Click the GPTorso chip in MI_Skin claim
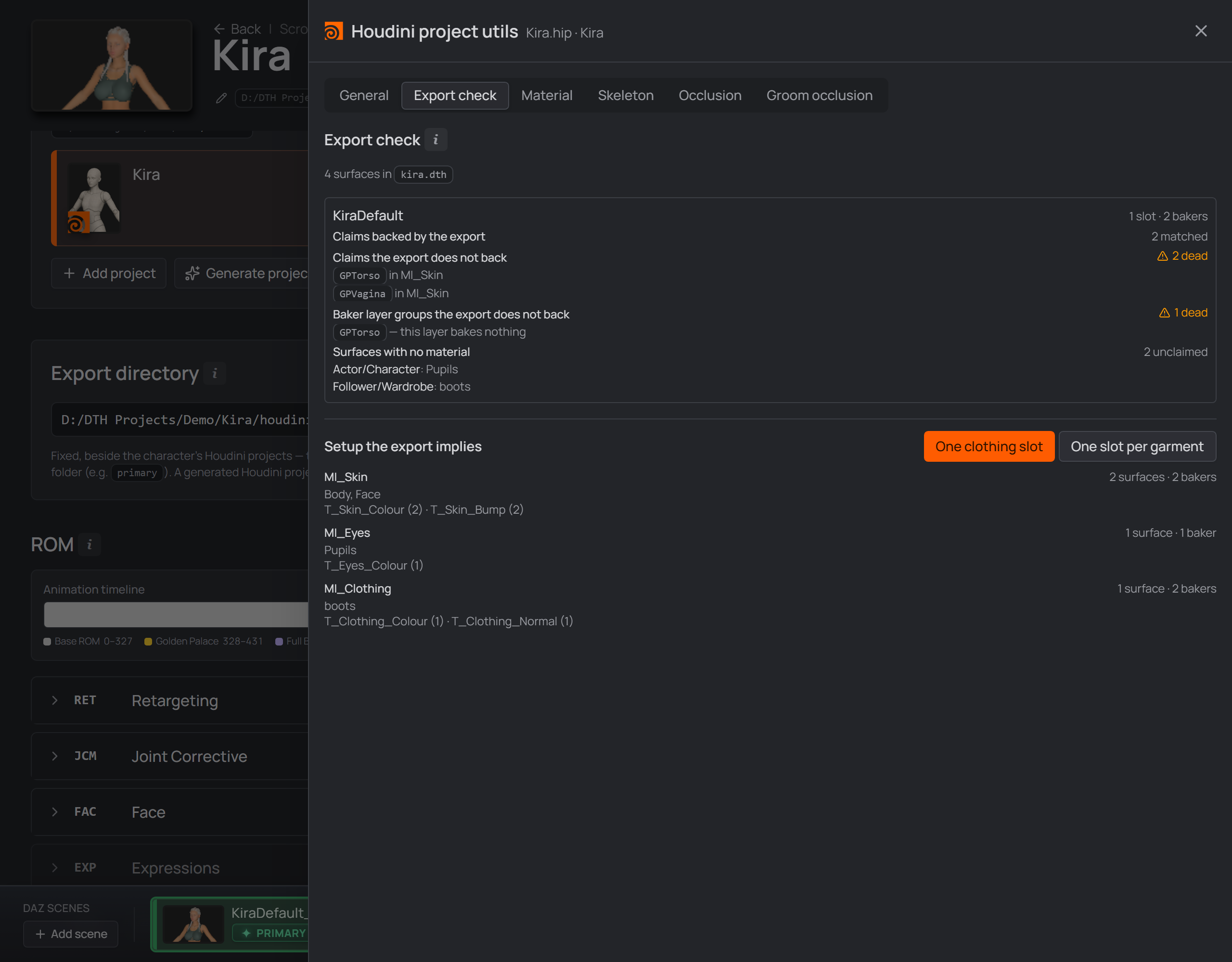The image size is (1232, 962). click(359, 276)
